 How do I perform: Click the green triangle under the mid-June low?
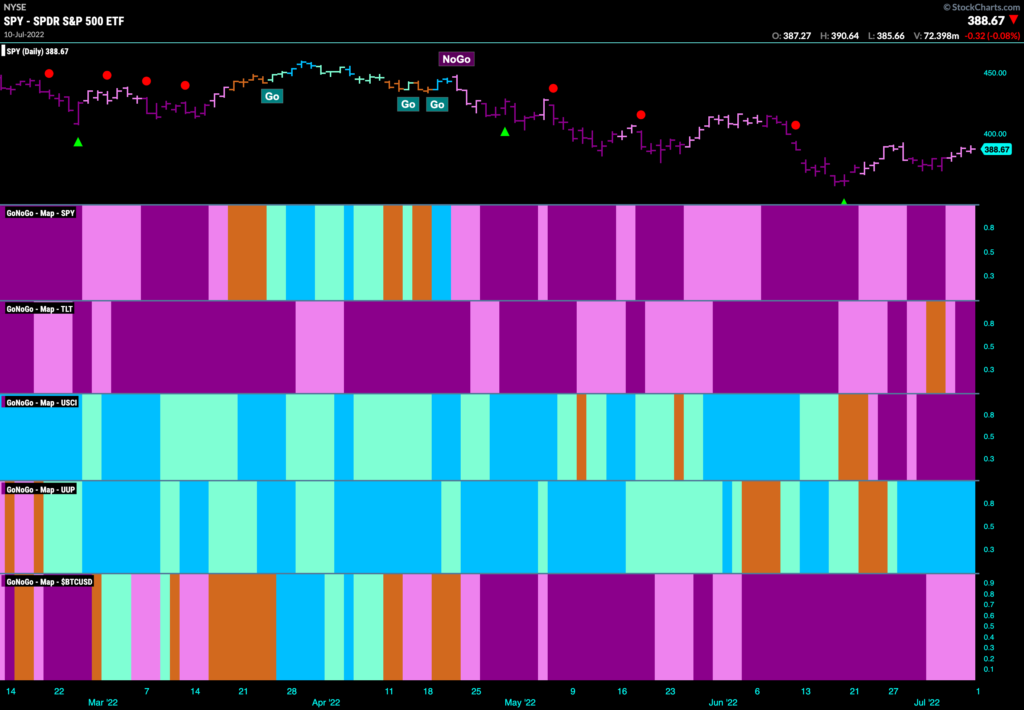click(844, 202)
